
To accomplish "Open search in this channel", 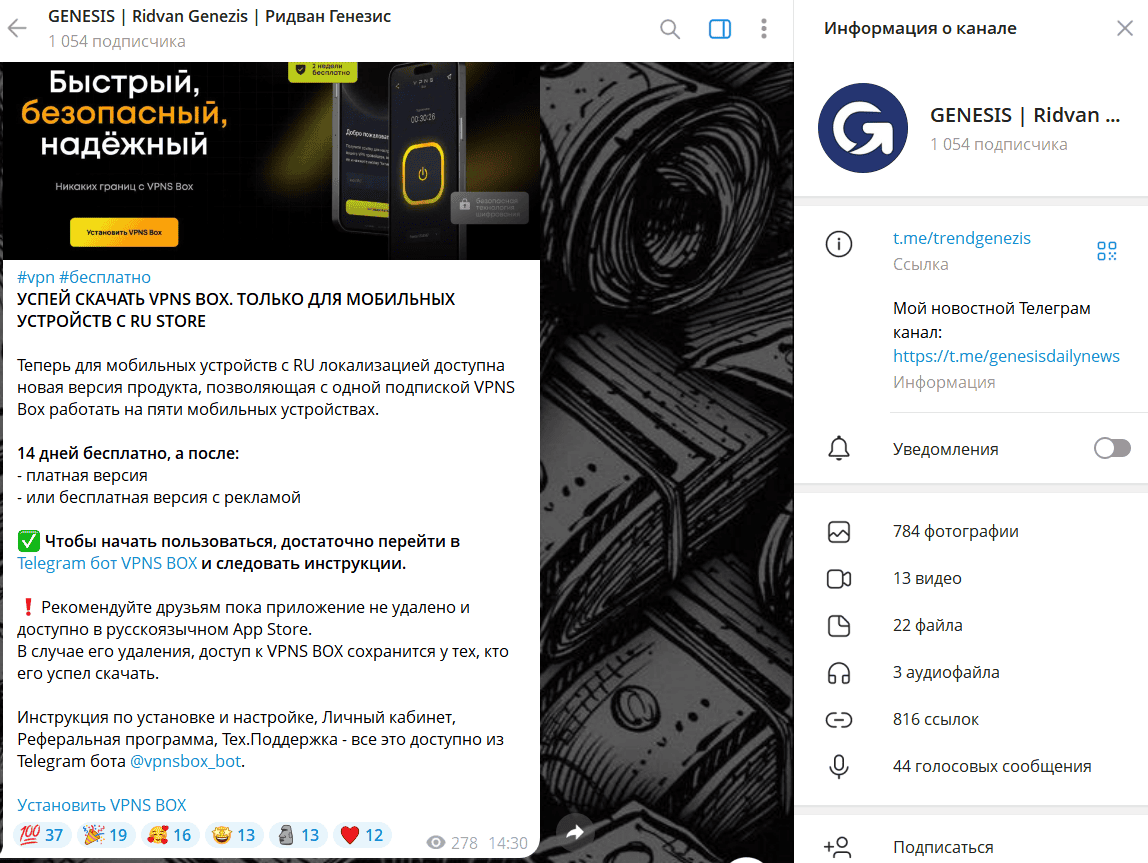I will point(670,29).
